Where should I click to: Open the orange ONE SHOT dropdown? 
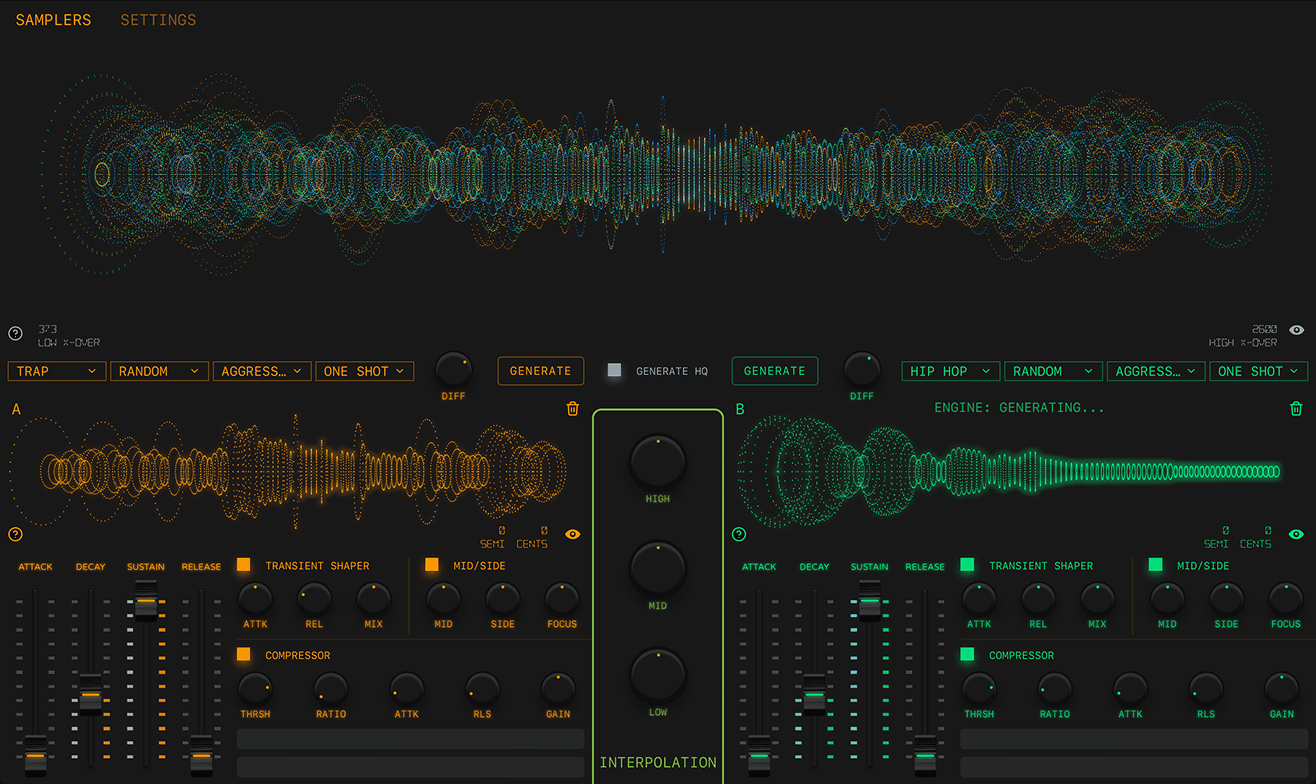point(364,371)
